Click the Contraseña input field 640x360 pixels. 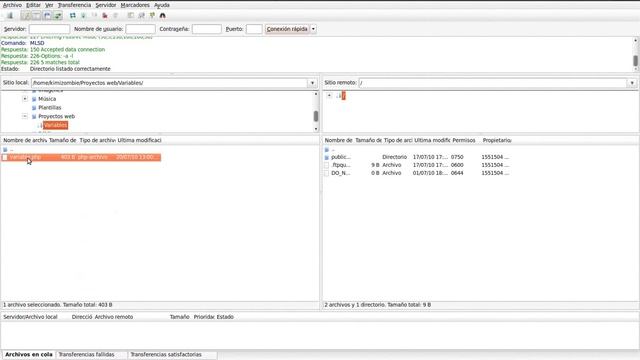click(x=207, y=29)
